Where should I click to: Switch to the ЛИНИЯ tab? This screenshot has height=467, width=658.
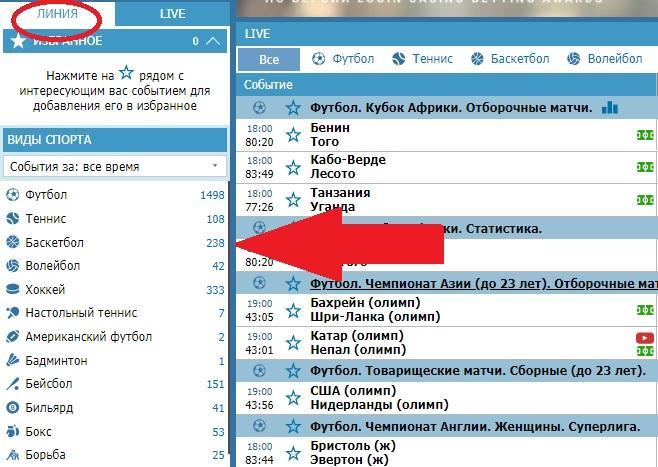click(56, 14)
